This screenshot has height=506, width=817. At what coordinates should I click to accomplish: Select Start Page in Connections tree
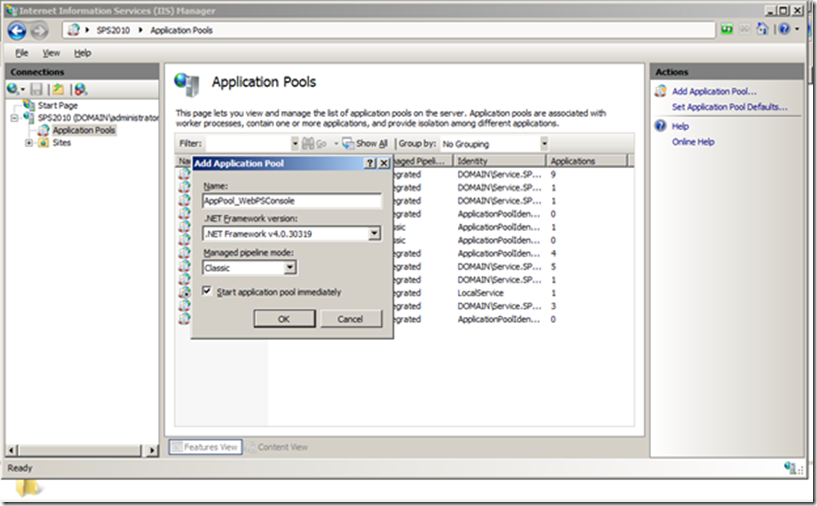pyautogui.click(x=57, y=105)
